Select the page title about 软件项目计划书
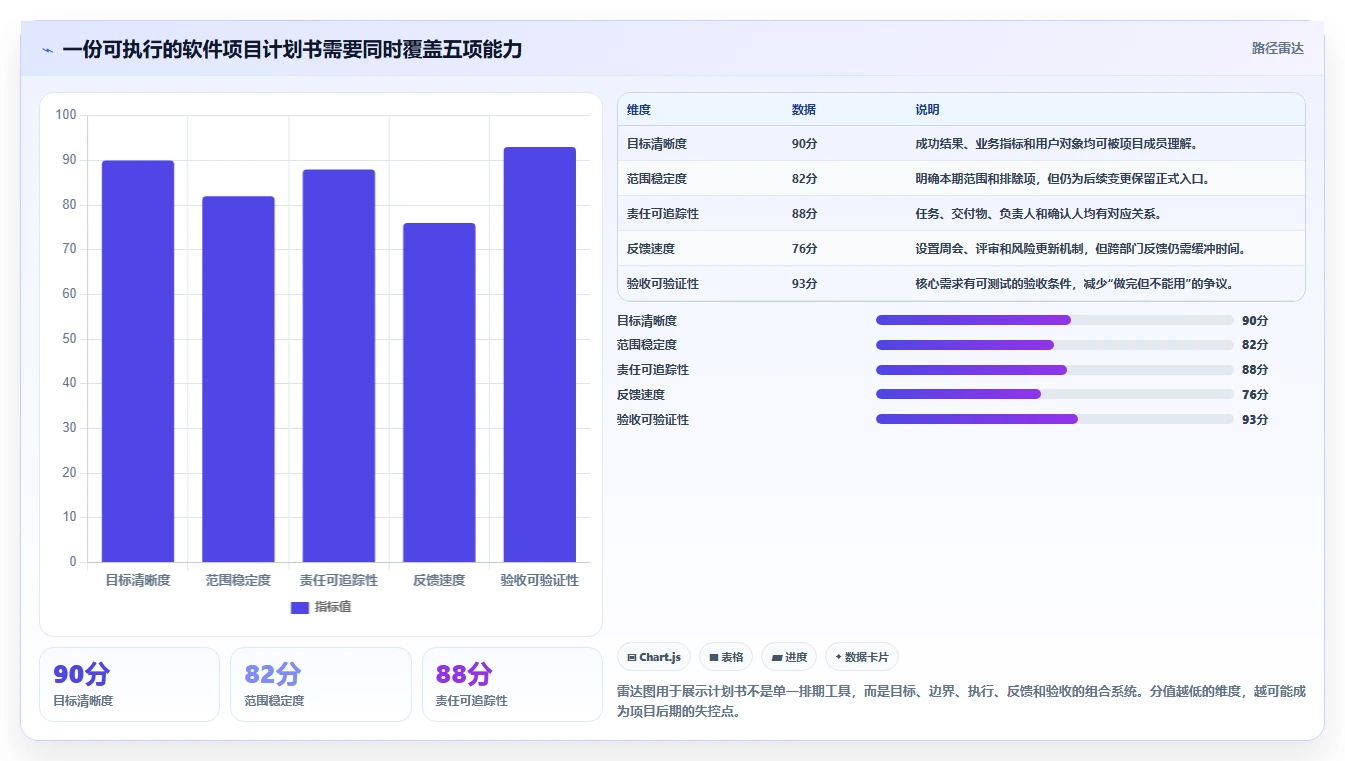 (x=292, y=49)
